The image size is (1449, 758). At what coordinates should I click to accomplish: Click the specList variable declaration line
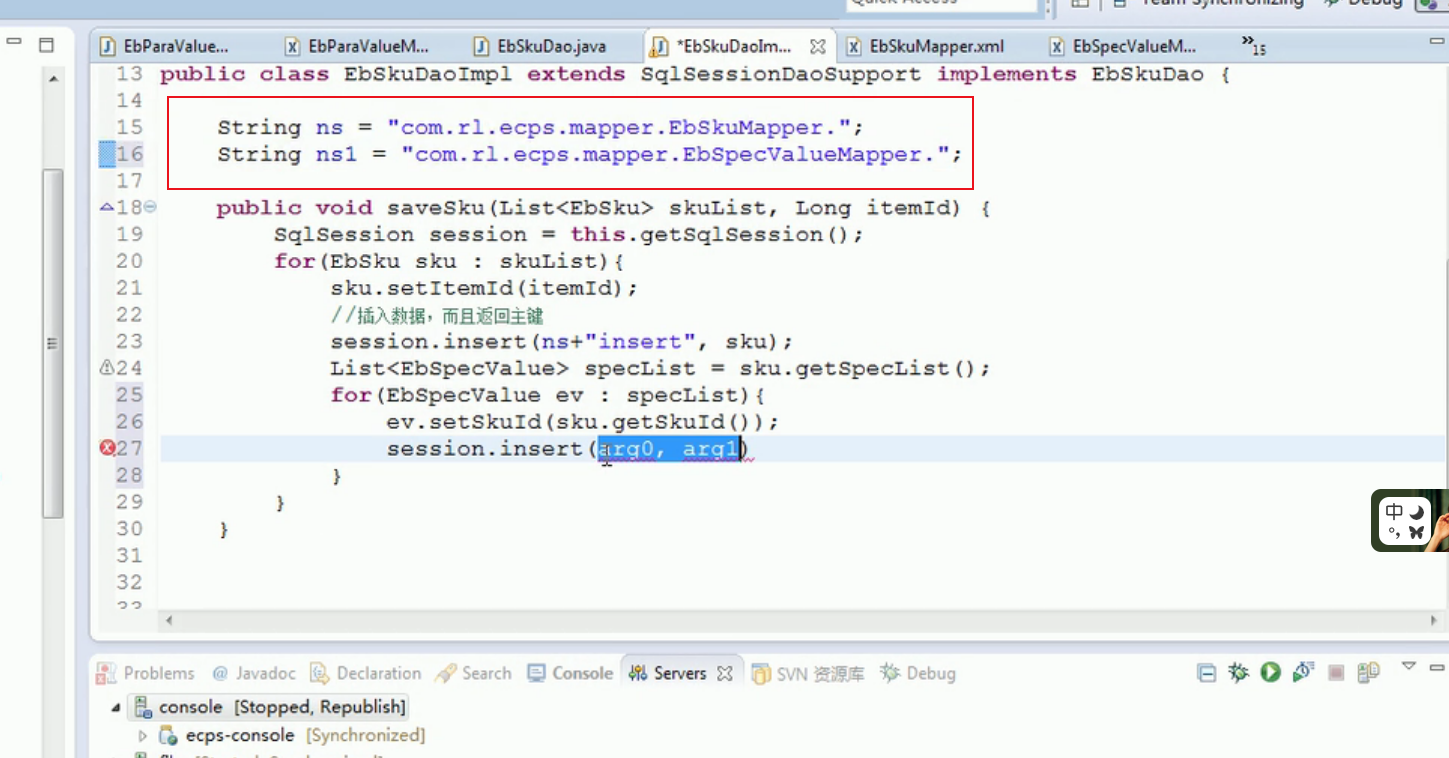click(x=660, y=369)
